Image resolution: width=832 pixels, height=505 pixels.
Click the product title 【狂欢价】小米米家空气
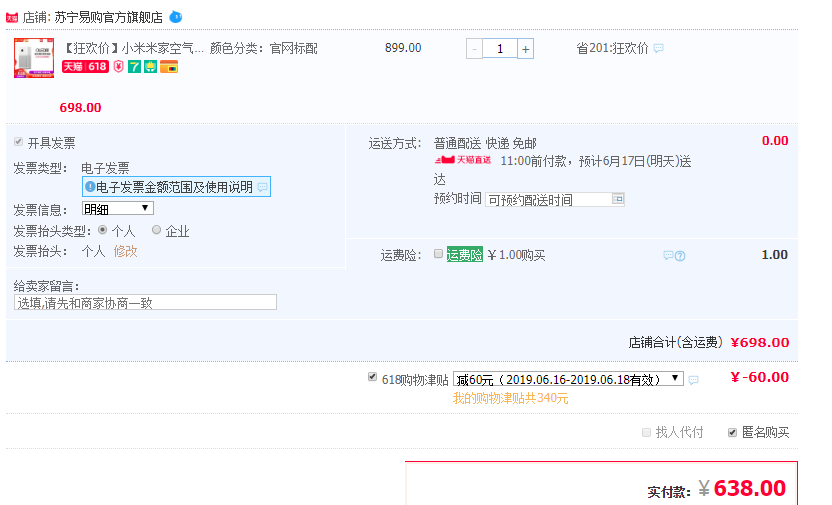coord(133,49)
